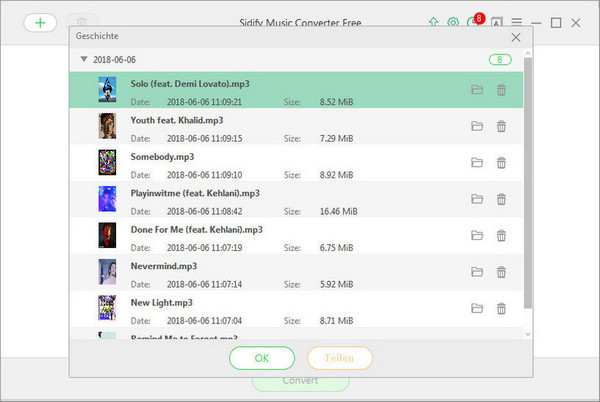Select Playinwitme album thumbnail
This screenshot has height=402, width=600.
(x=107, y=199)
